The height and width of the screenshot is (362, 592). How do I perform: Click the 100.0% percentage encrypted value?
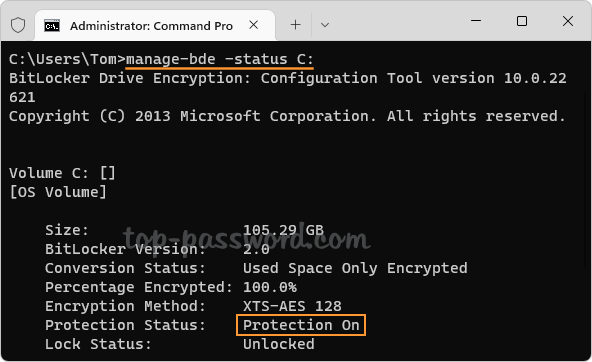coord(270,287)
